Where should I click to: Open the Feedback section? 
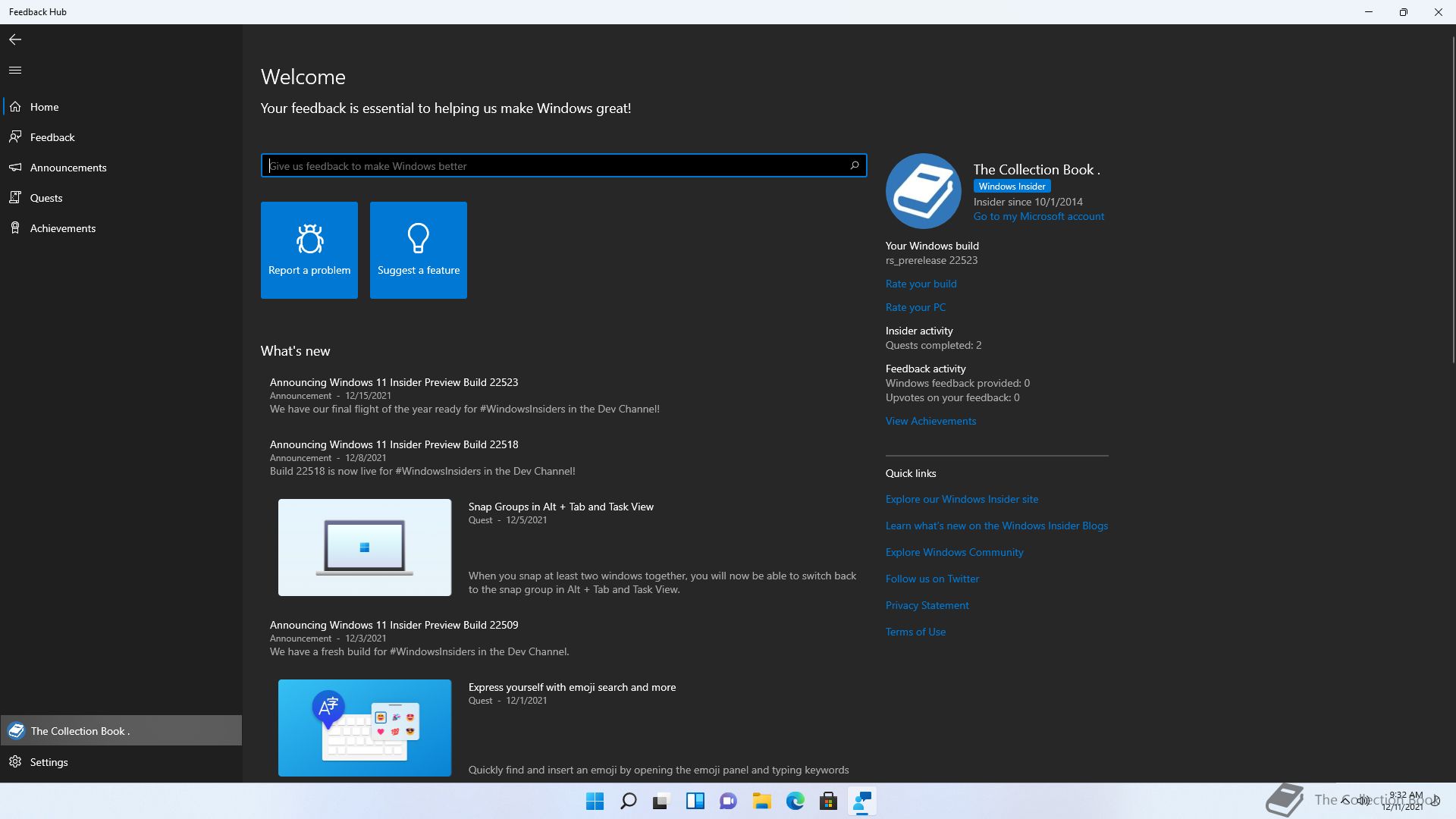tap(121, 137)
